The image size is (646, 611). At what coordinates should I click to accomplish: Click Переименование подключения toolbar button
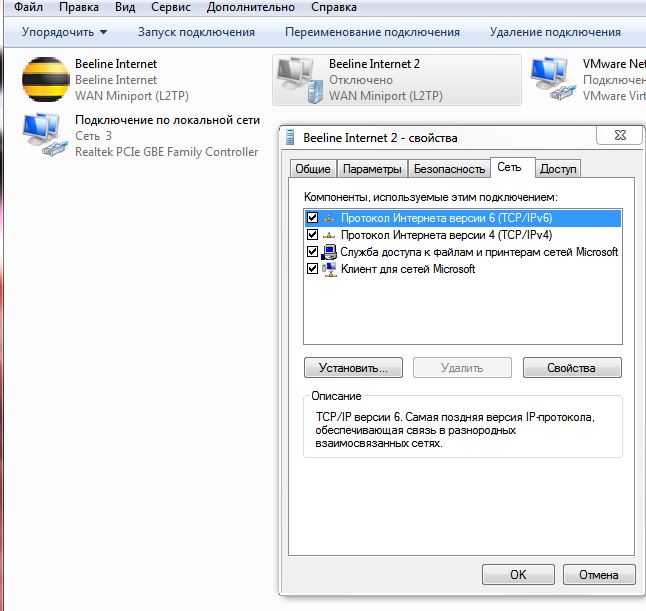(x=372, y=32)
